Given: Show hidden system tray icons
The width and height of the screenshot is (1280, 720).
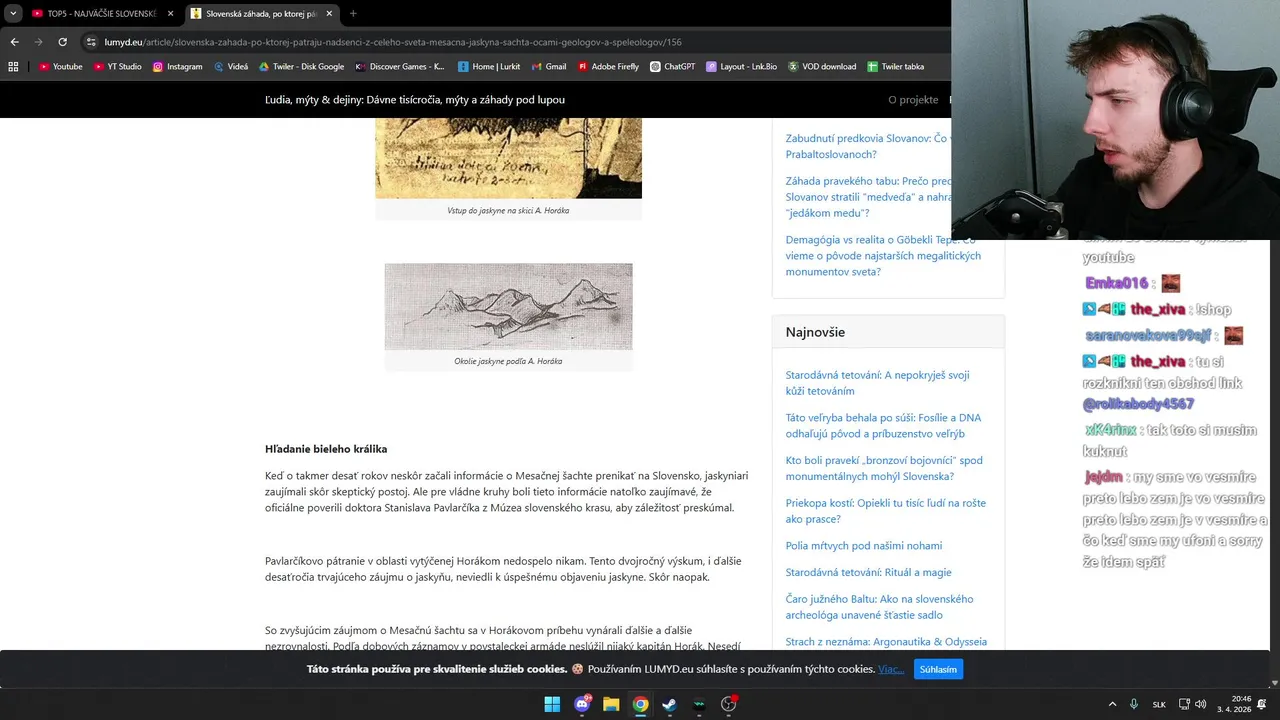Looking at the screenshot, I should point(1112,704).
